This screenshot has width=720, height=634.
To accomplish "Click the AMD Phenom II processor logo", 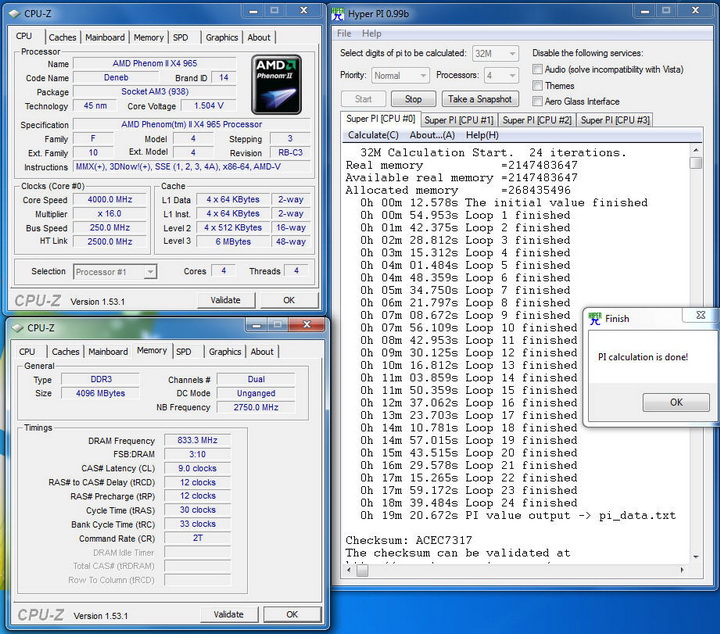I will click(x=276, y=84).
